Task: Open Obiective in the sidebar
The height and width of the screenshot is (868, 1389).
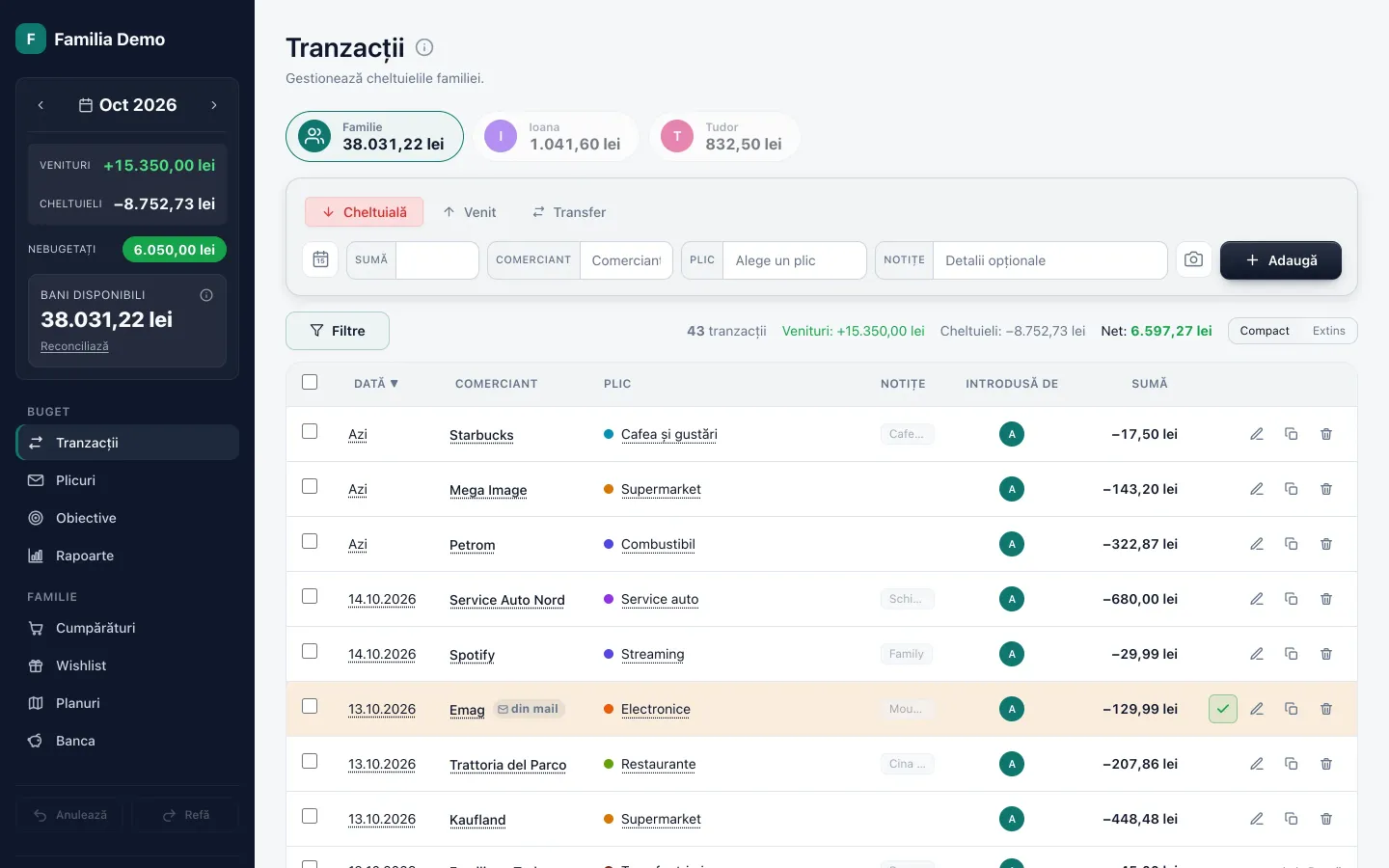Action: [x=127, y=518]
